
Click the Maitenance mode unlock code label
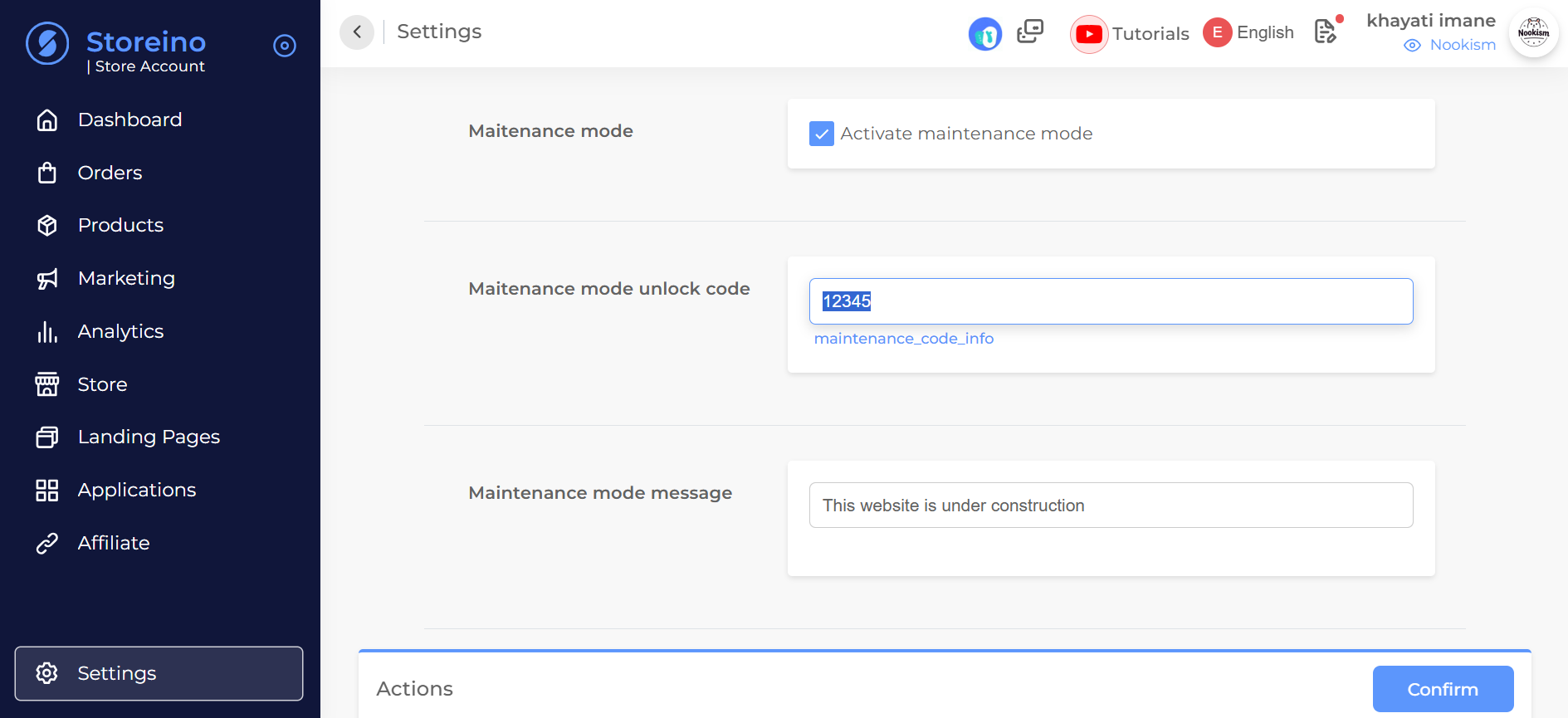click(x=609, y=289)
